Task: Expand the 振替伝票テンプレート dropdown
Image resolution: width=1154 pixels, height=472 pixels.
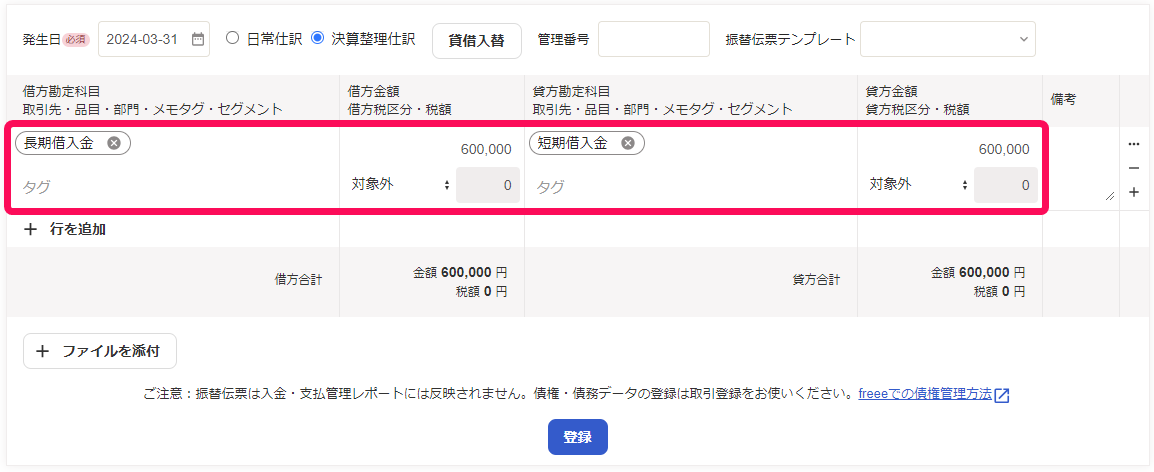Action: 947,39
